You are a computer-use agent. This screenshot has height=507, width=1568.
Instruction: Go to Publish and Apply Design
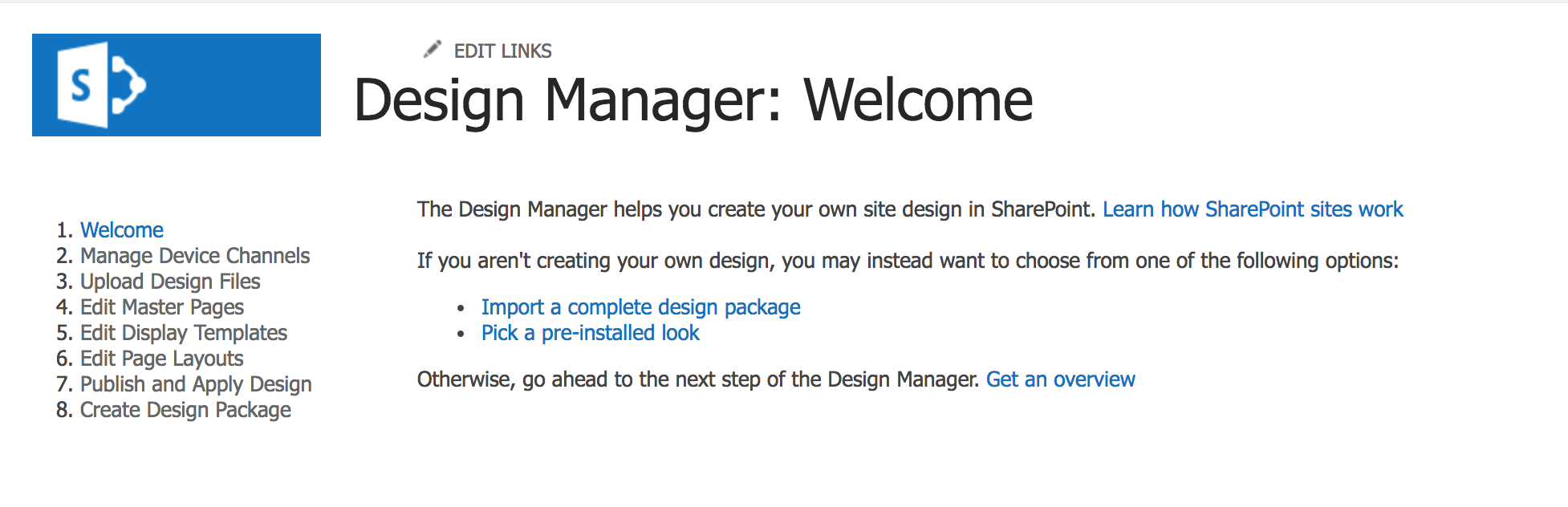coord(196,384)
